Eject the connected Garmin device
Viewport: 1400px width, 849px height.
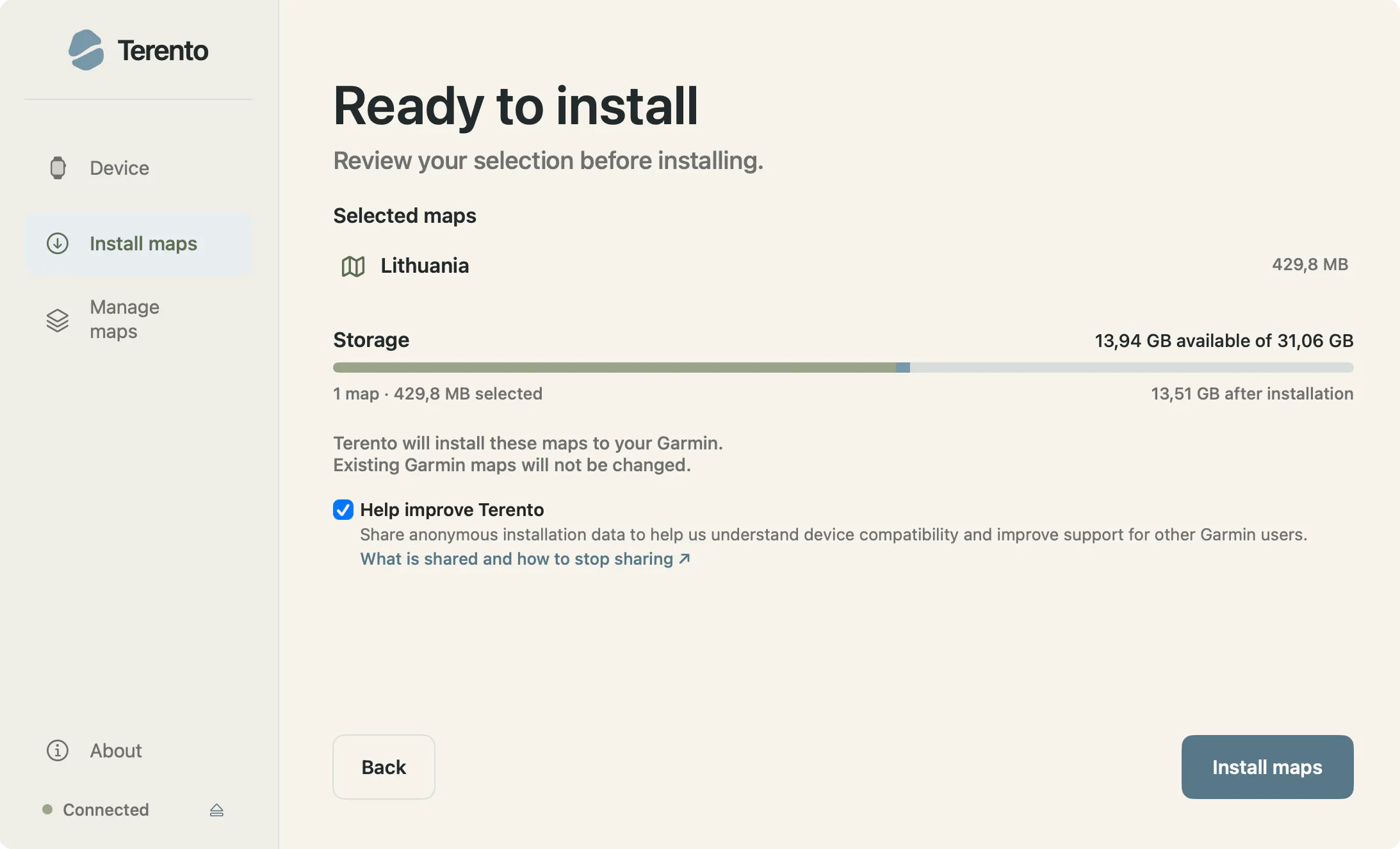coord(216,810)
